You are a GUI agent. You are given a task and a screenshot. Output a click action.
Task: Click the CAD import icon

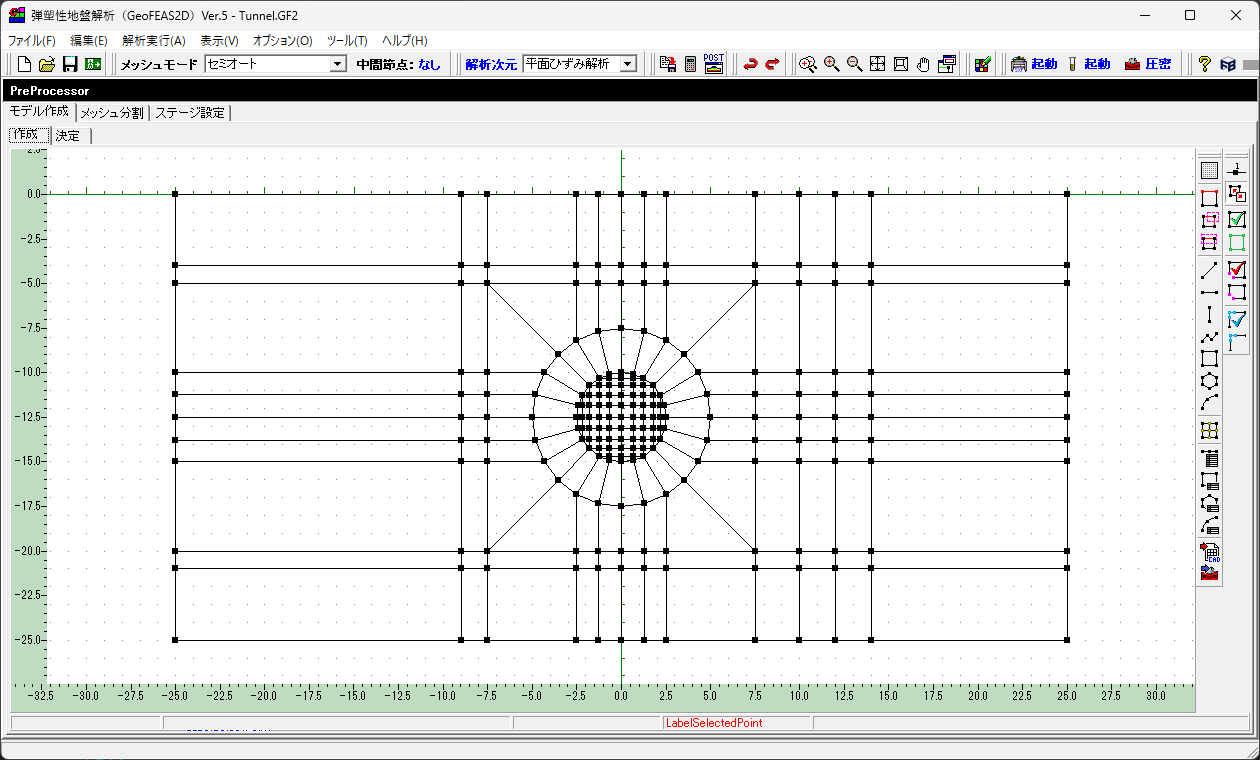(x=1209, y=552)
